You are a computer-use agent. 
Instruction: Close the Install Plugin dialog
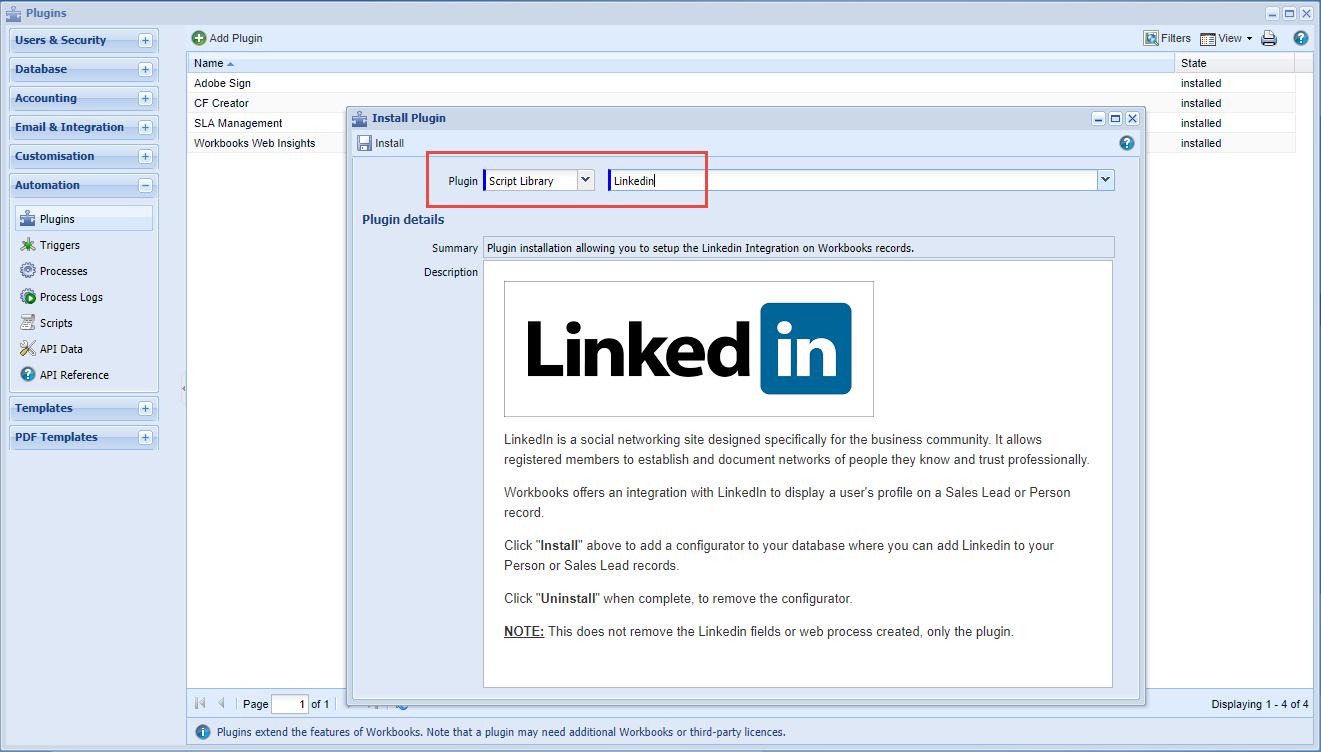pyautogui.click(x=1133, y=118)
